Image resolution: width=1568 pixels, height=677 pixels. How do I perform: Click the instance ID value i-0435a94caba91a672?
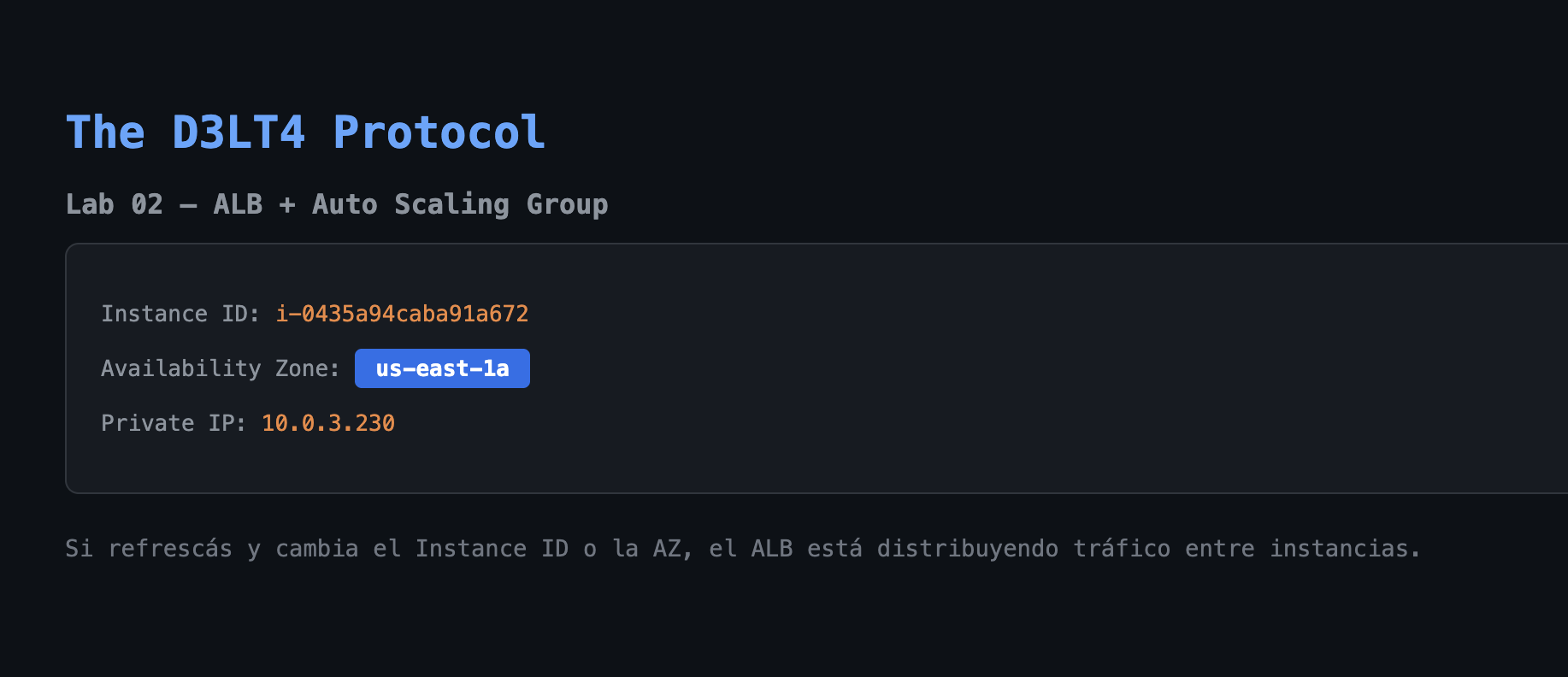point(402,314)
